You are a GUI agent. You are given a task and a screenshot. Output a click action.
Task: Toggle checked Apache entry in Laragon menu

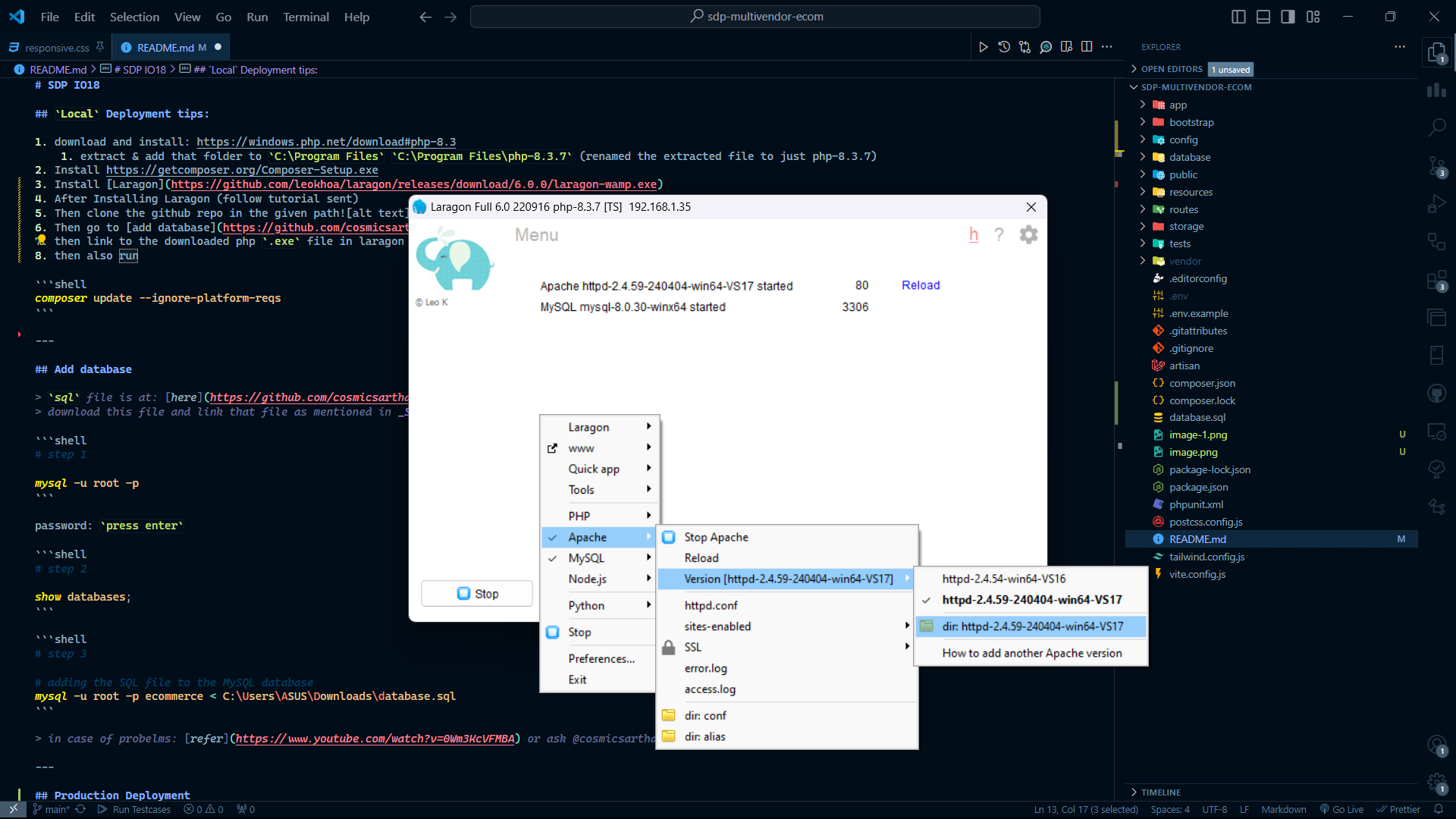[588, 537]
